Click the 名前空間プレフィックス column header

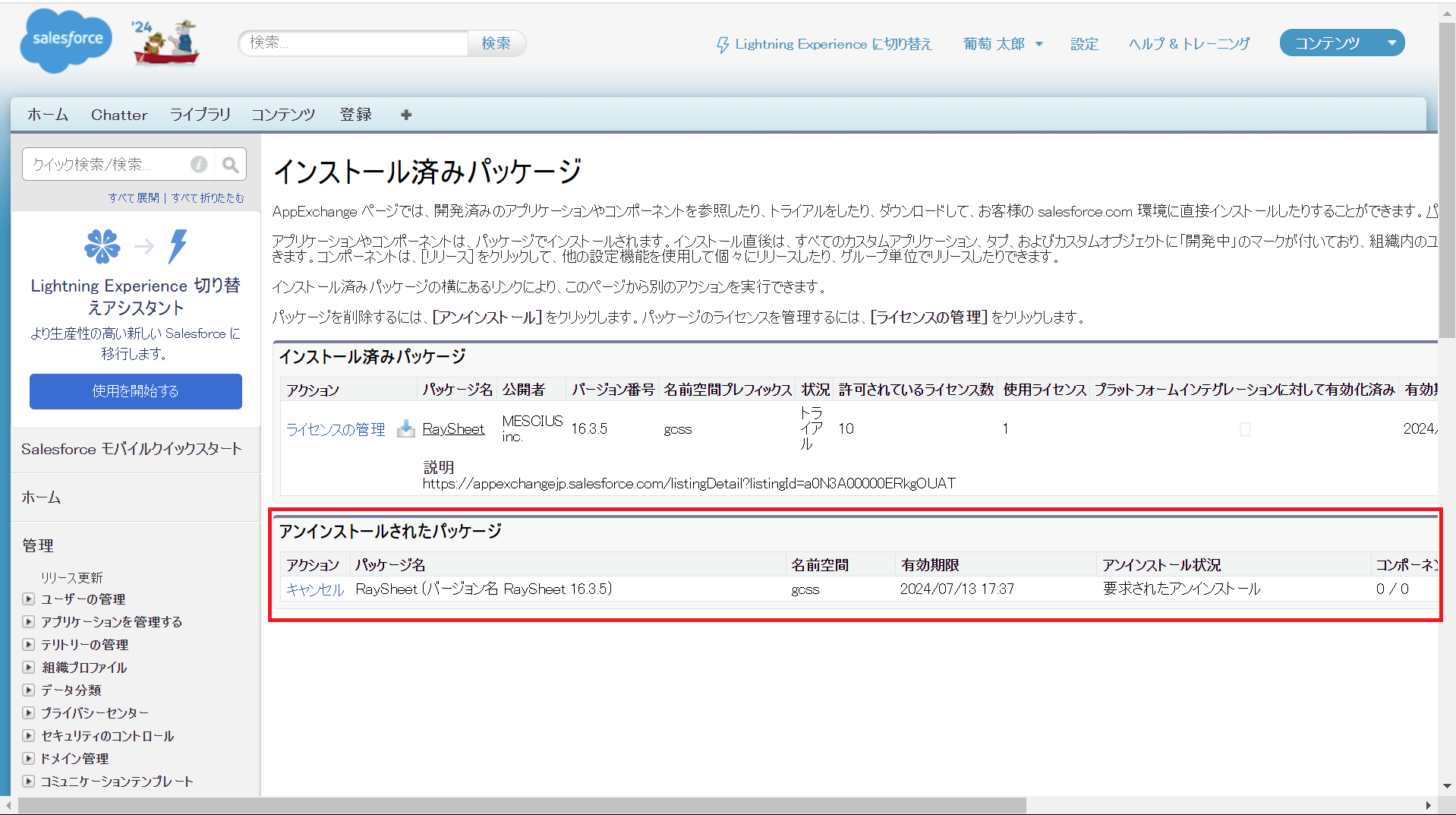(x=728, y=390)
